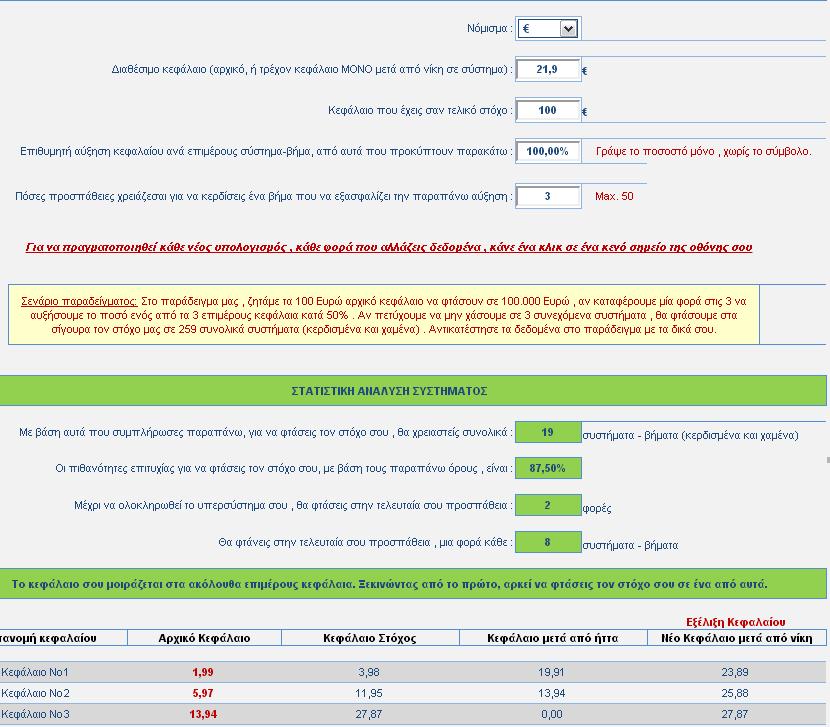Focus the desired increase field showing 100,00%
The width and height of the screenshot is (830, 727).
pyautogui.click(x=548, y=151)
